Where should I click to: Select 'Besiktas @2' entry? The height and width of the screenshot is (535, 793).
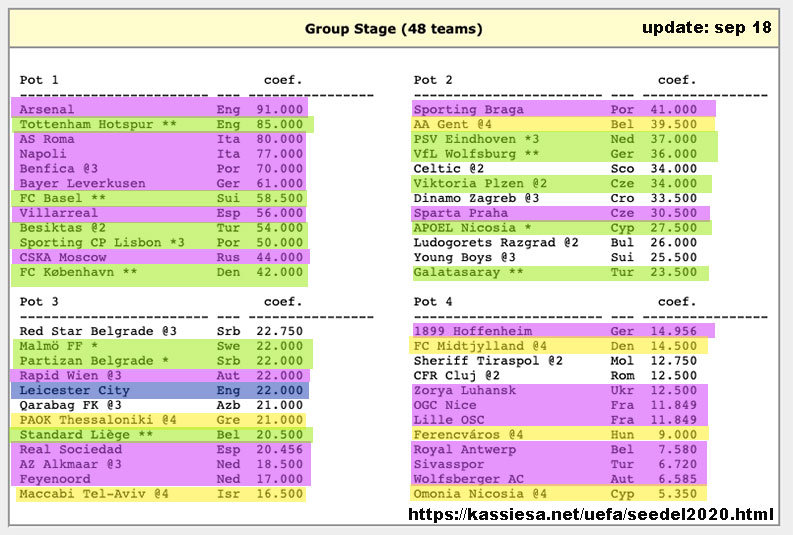tap(63, 228)
